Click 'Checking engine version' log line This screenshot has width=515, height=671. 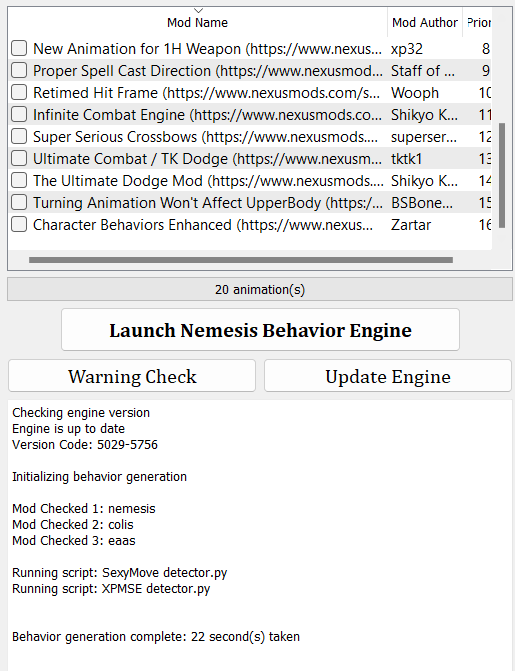click(81, 413)
